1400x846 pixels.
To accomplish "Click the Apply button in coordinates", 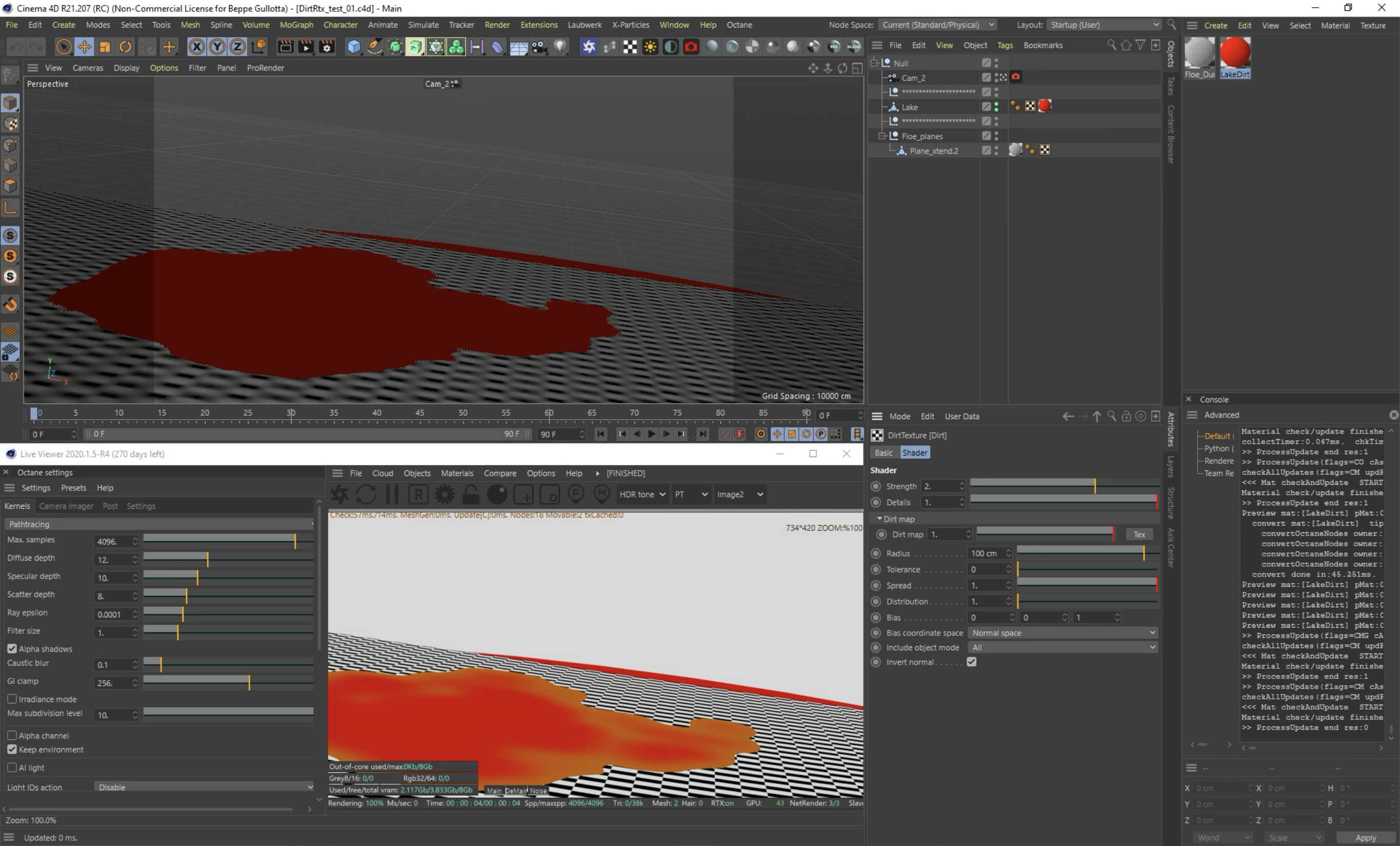I will click(x=1365, y=837).
